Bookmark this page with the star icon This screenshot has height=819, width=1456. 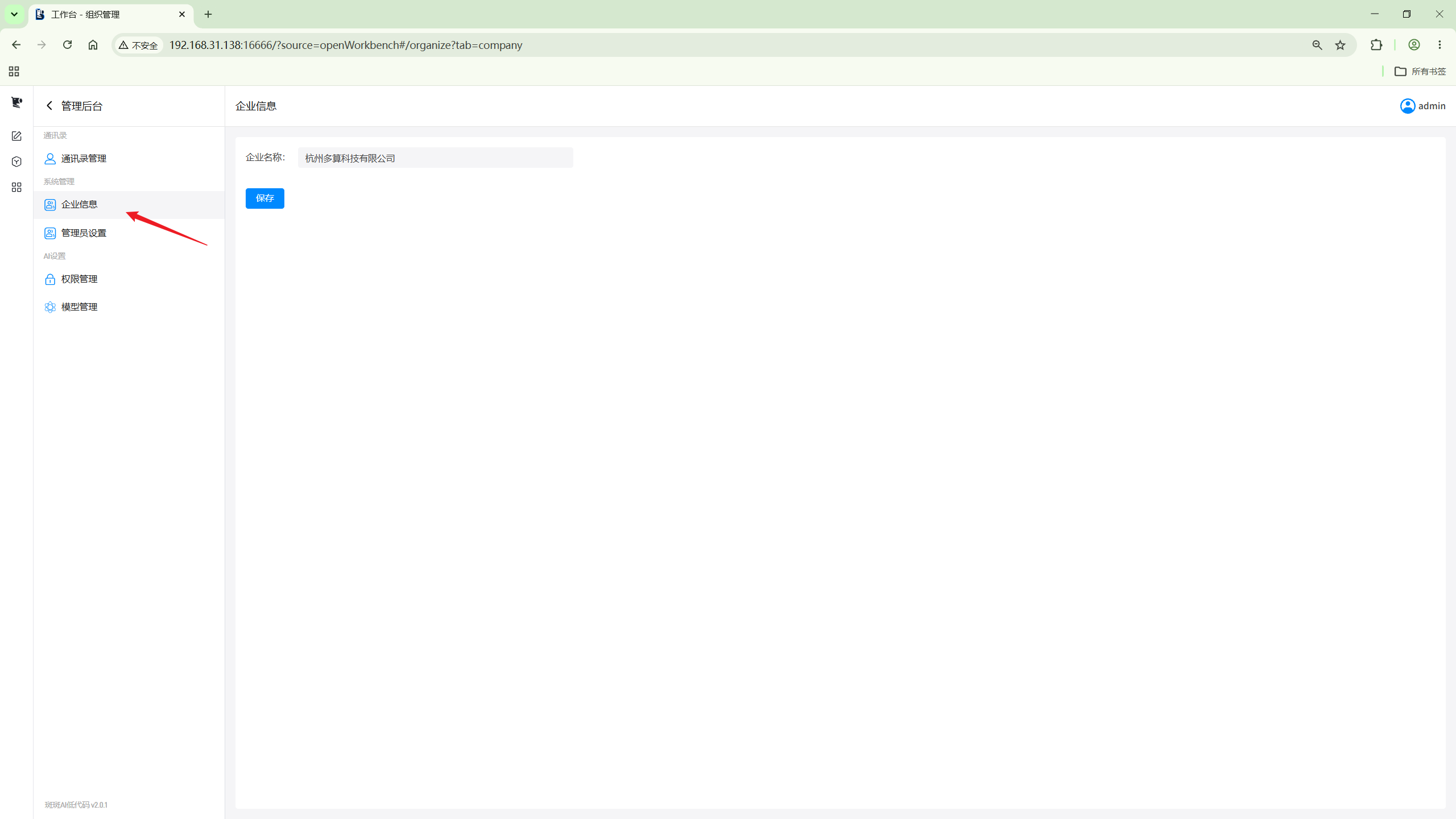pos(1341,45)
